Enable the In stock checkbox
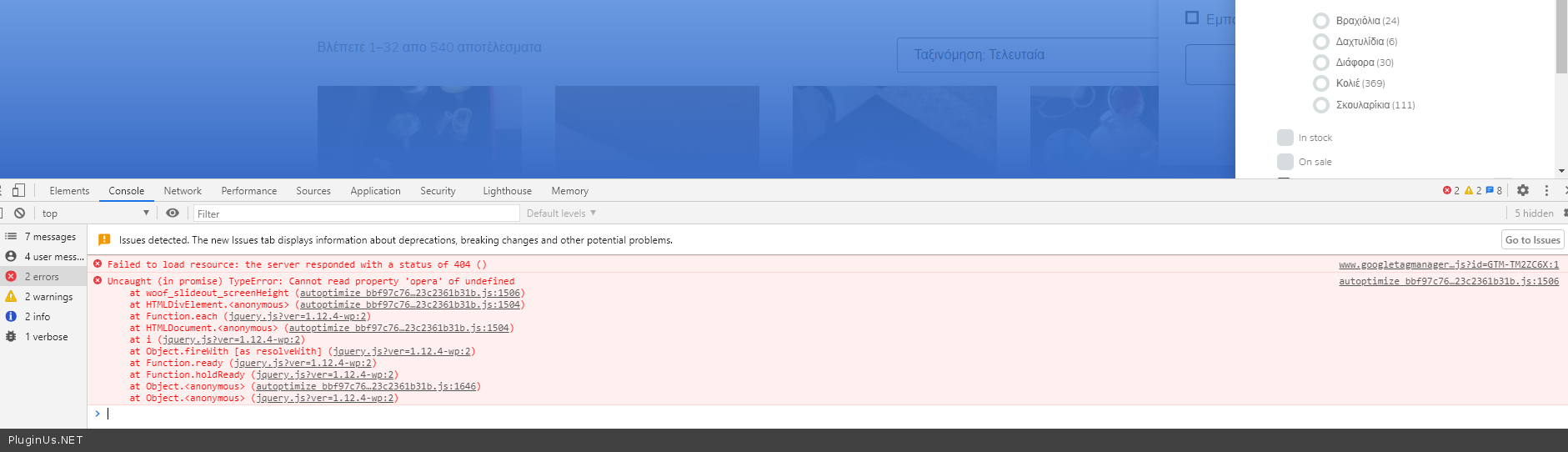The image size is (1568, 452). point(1285,138)
